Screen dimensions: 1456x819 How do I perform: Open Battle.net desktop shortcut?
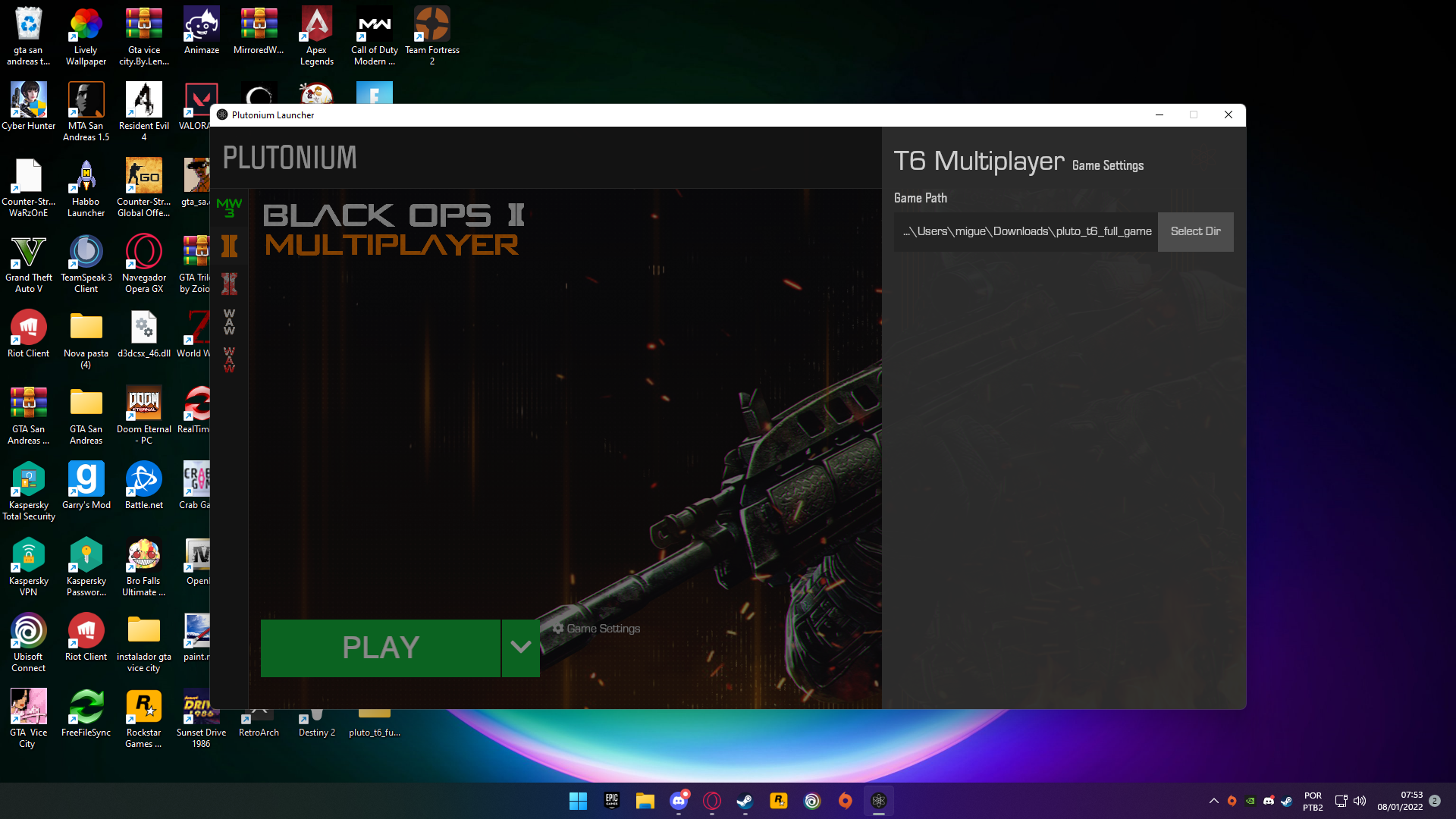point(144,485)
